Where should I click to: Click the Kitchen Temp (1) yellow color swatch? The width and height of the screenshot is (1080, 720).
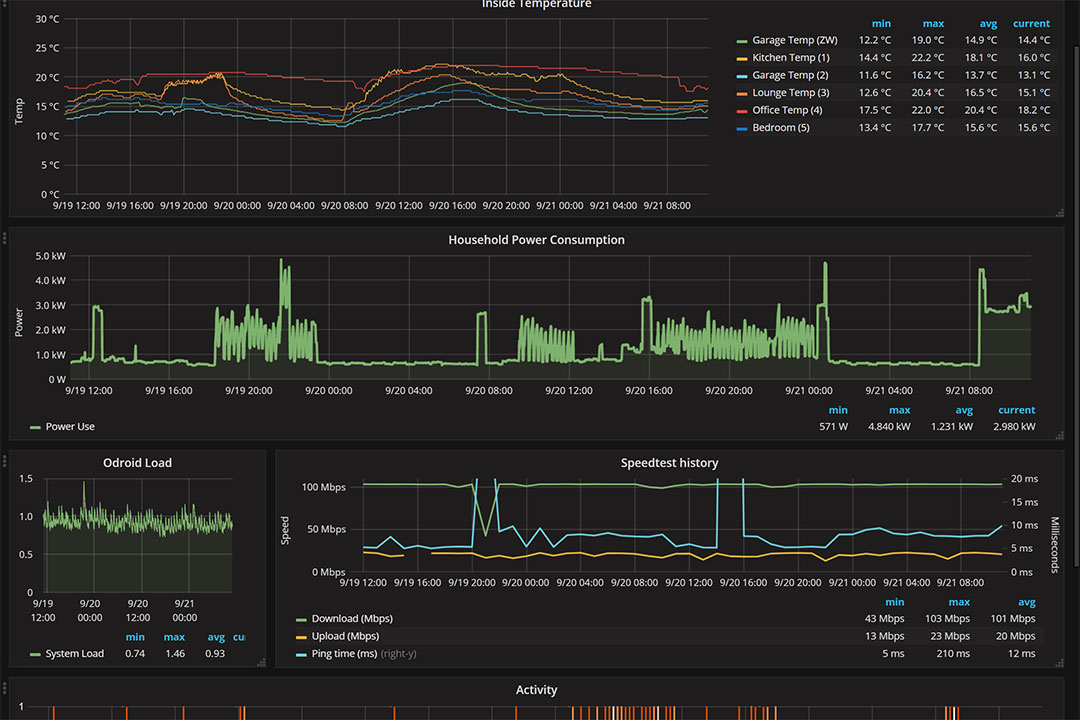tap(741, 58)
